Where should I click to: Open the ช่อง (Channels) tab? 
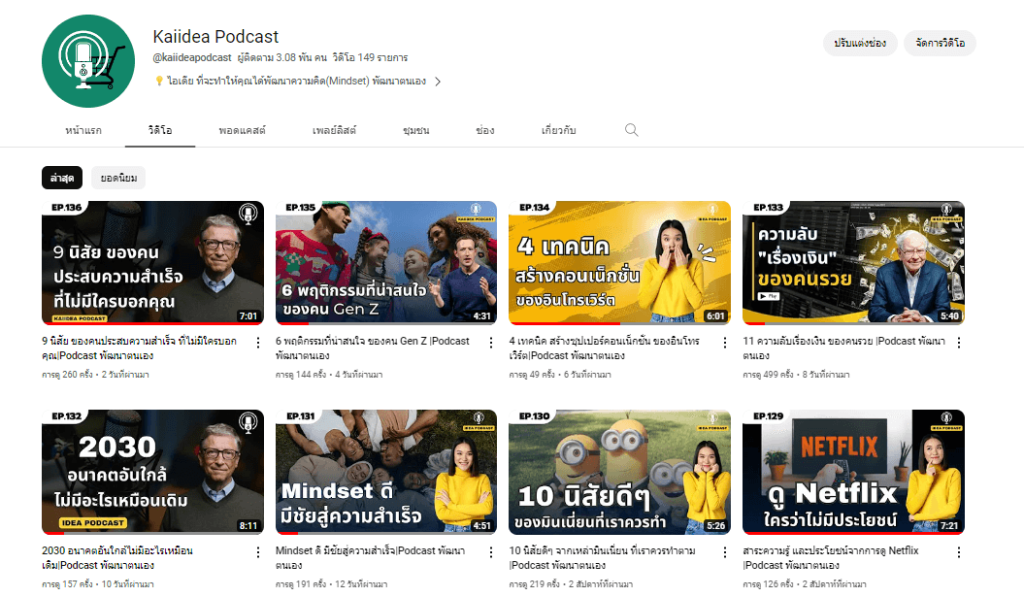pyautogui.click(x=485, y=131)
